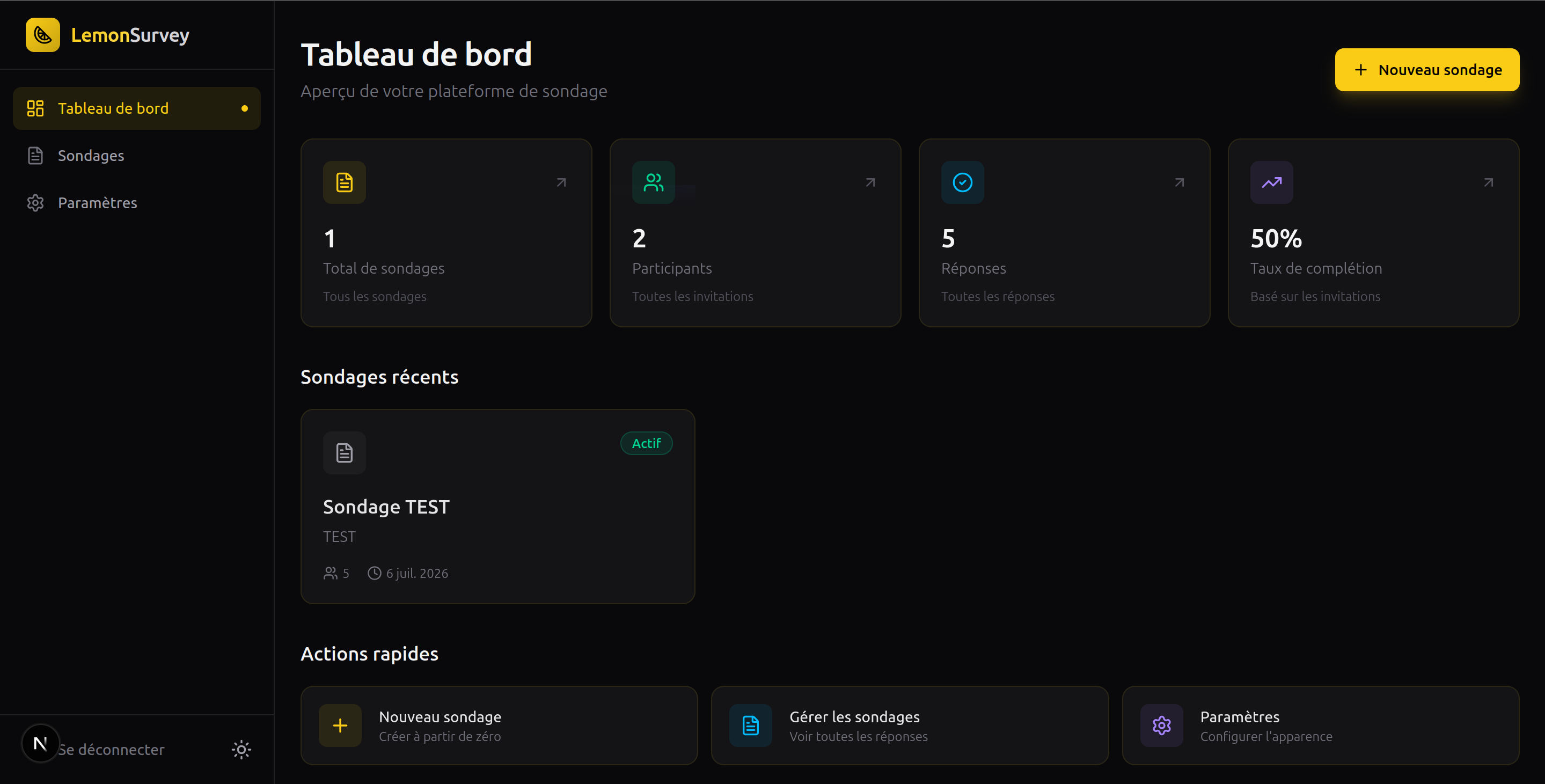Click the purple gear icon in Actions rapides
The width and height of the screenshot is (1545, 784).
[1161, 725]
